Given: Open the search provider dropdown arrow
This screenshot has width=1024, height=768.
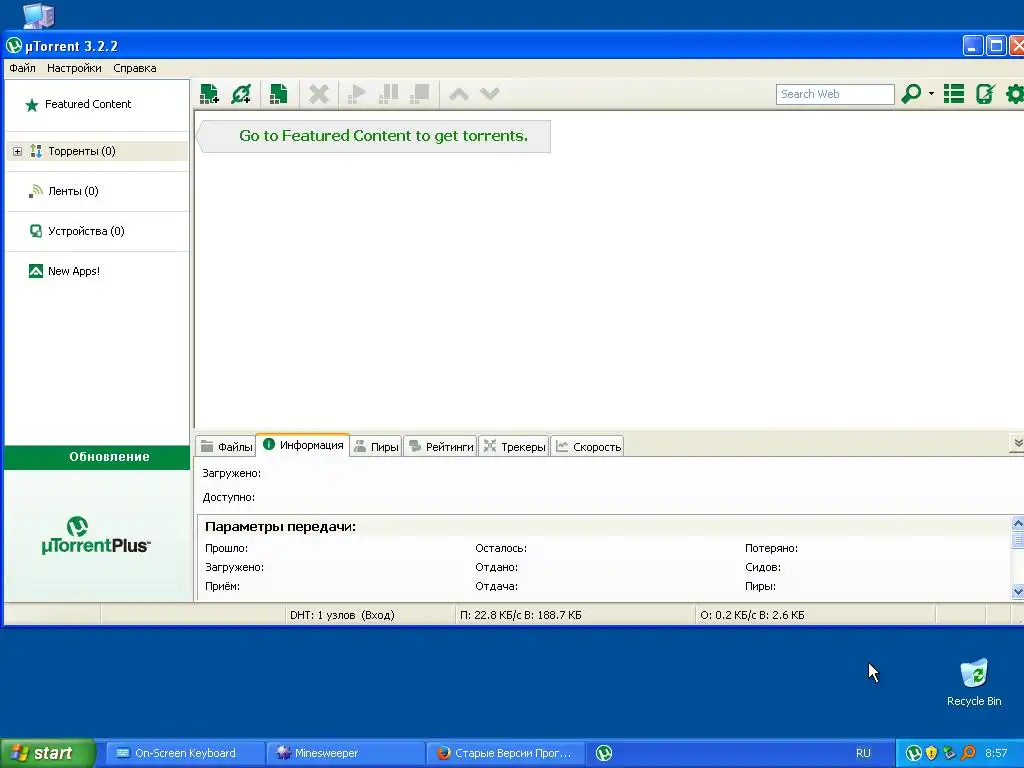Looking at the screenshot, I should (931, 94).
